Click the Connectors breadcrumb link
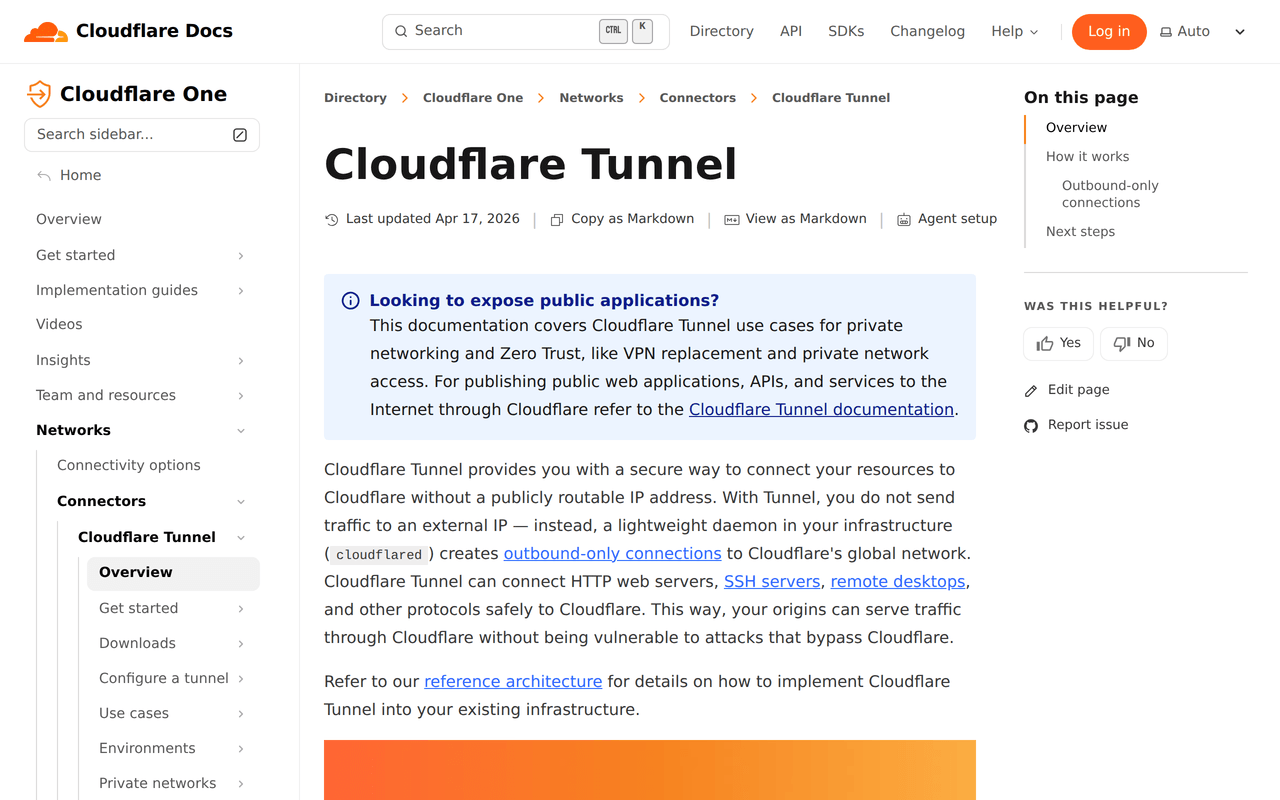Viewport: 1280px width, 800px height. pos(697,98)
